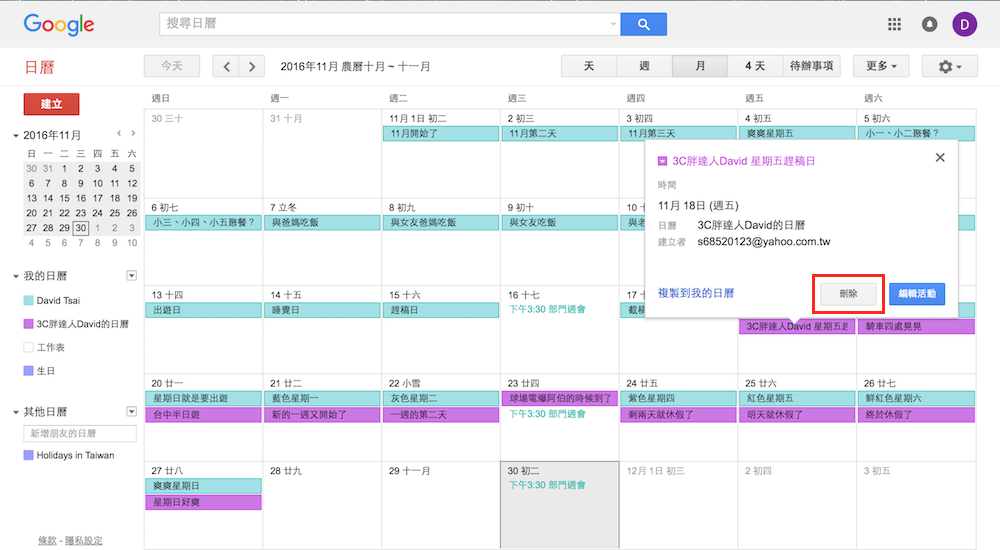
Task: Open the notifications bell
Action: [x=930, y=24]
